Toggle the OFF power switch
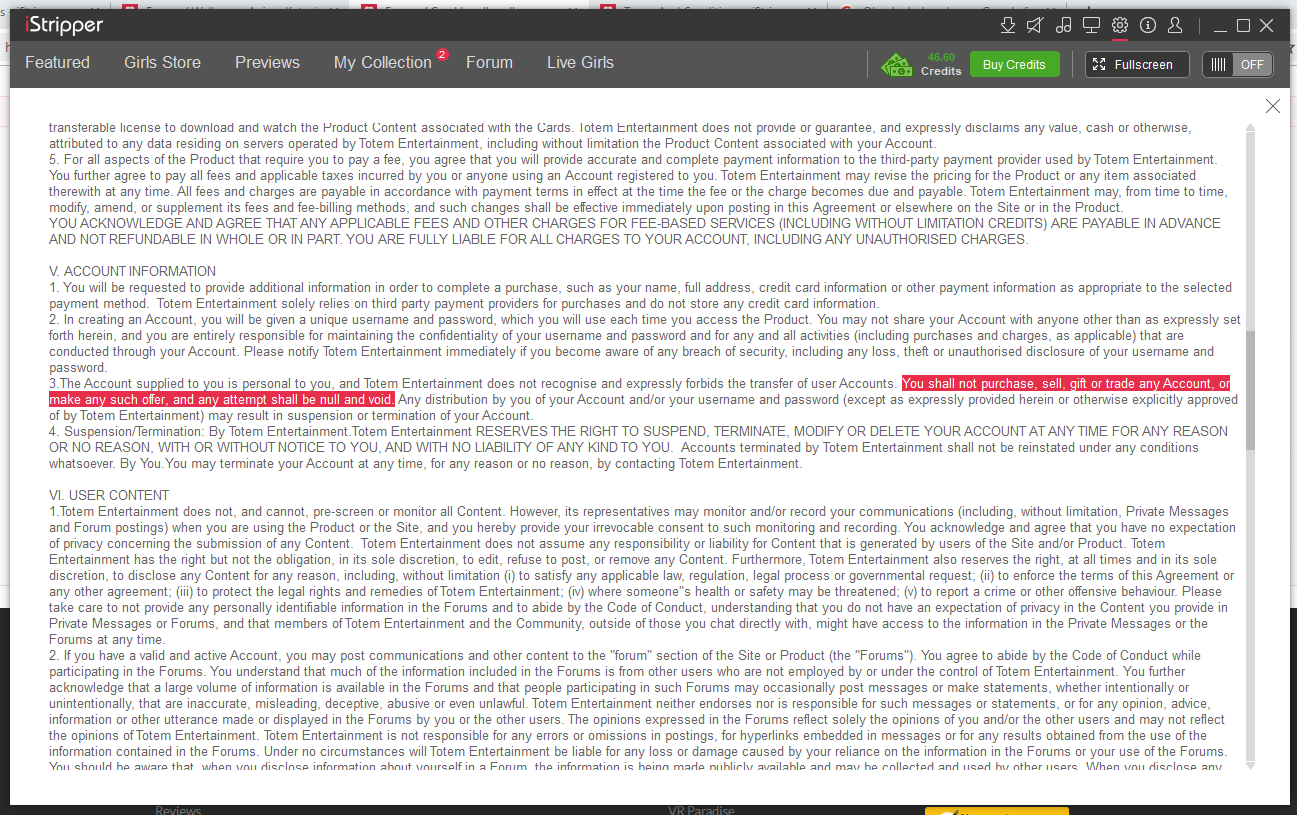Viewport: 1297px width, 815px height. [1237, 65]
